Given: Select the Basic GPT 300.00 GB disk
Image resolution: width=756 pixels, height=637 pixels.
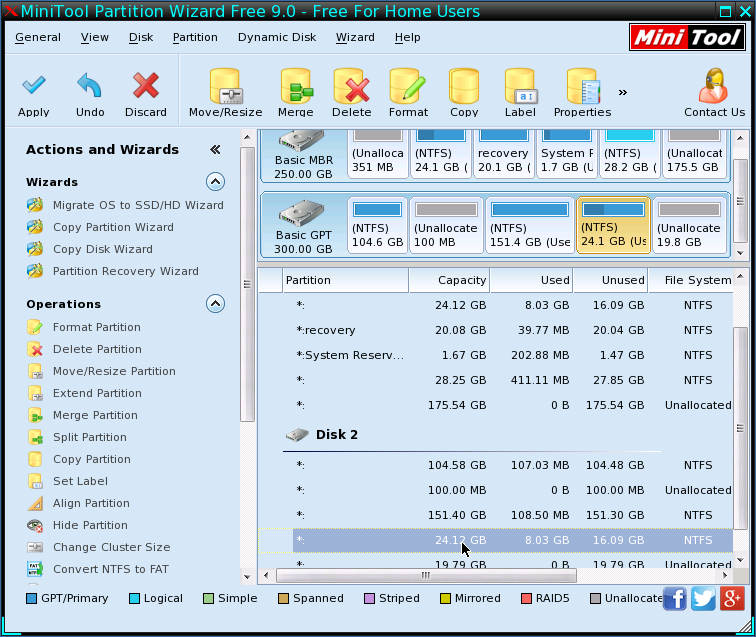Looking at the screenshot, I should pyautogui.click(x=303, y=226).
